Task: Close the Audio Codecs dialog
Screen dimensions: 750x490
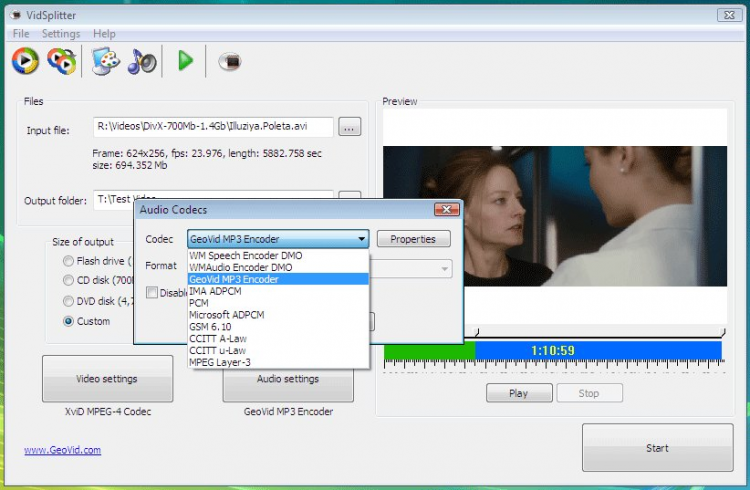Action: click(447, 210)
